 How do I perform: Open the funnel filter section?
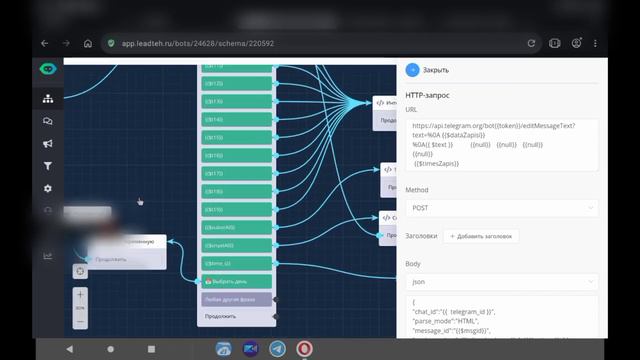click(x=48, y=166)
